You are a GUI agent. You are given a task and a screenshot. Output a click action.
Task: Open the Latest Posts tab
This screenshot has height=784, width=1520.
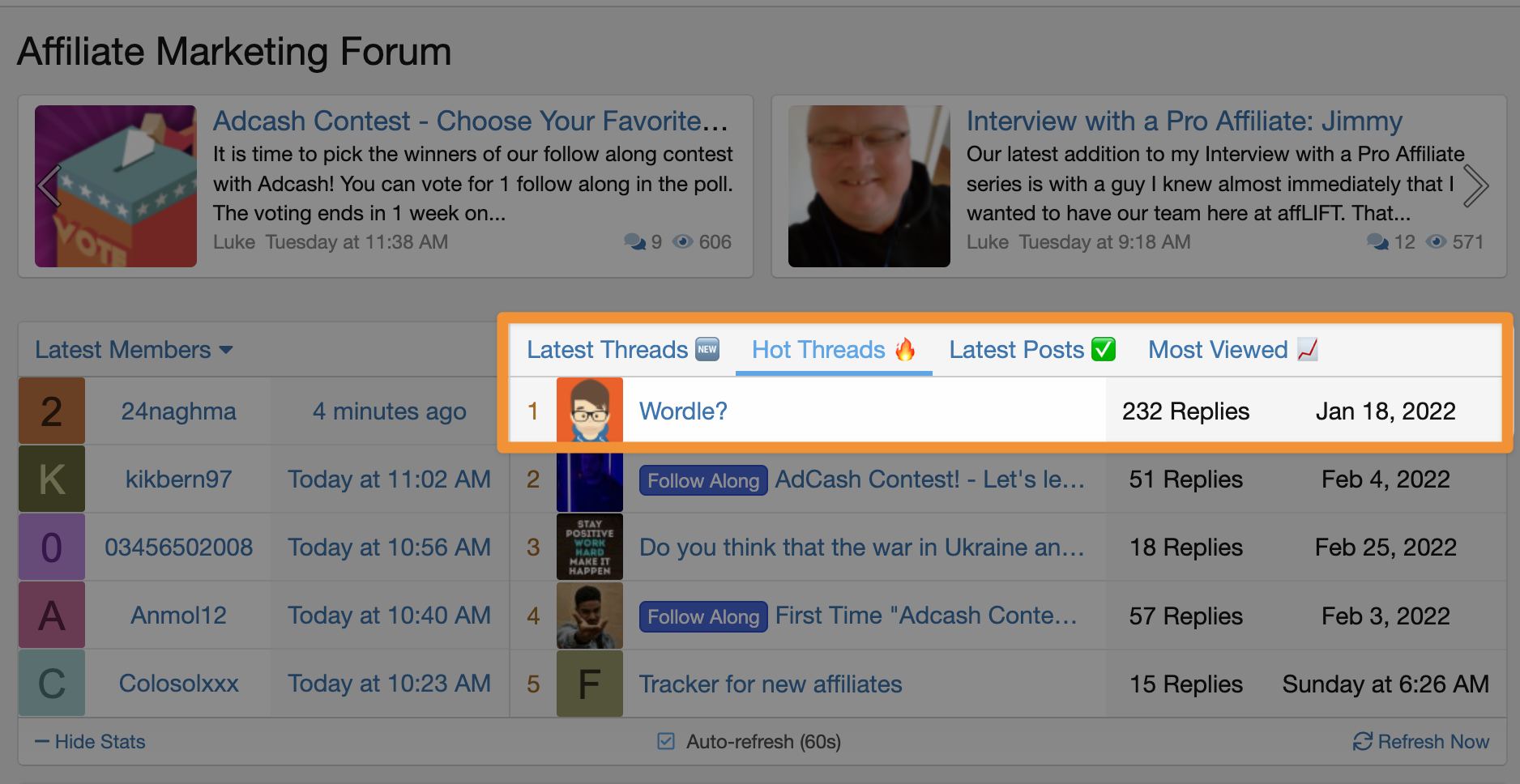[x=1032, y=350]
